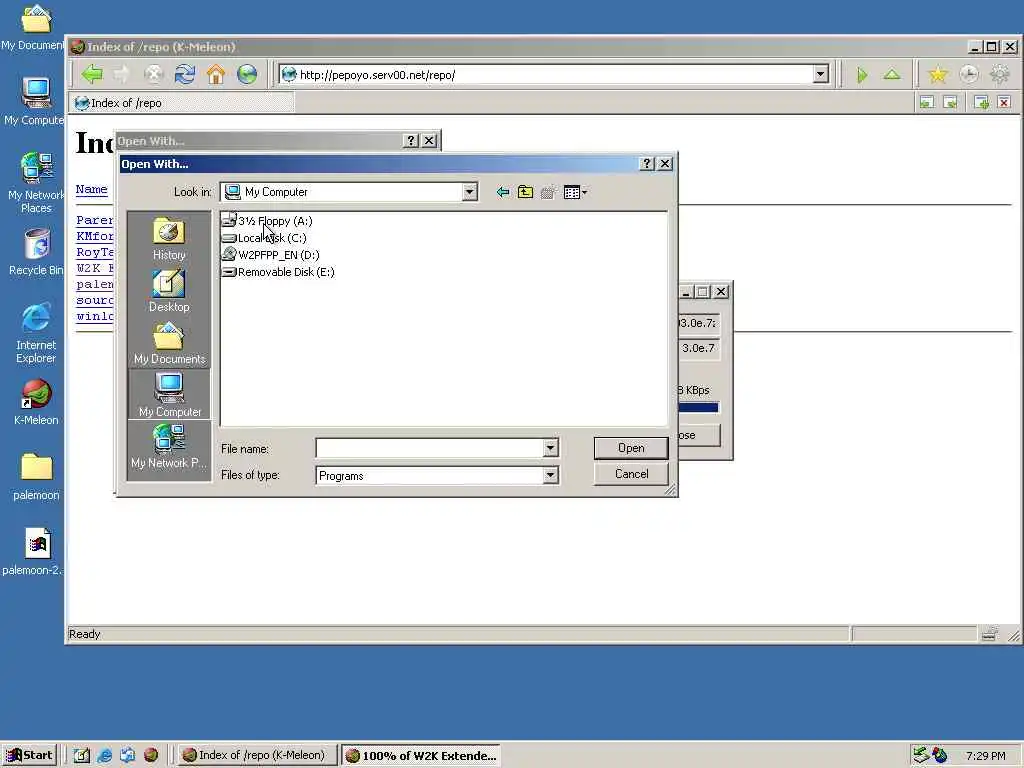The image size is (1024, 768).
Task: Select the K-Meleon desktop shortcut
Action: click(36, 402)
